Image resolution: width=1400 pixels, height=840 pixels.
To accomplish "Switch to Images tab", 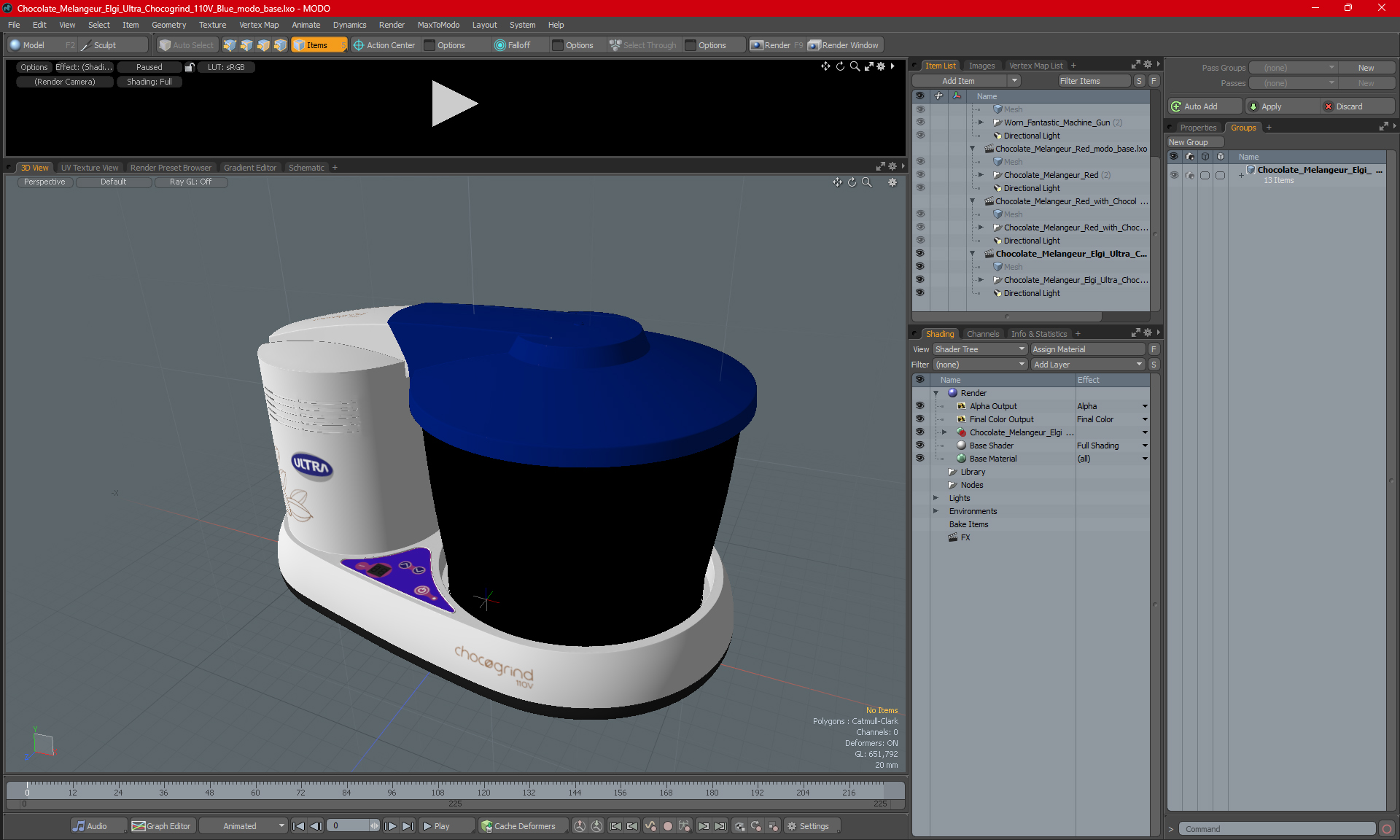I will (981, 66).
